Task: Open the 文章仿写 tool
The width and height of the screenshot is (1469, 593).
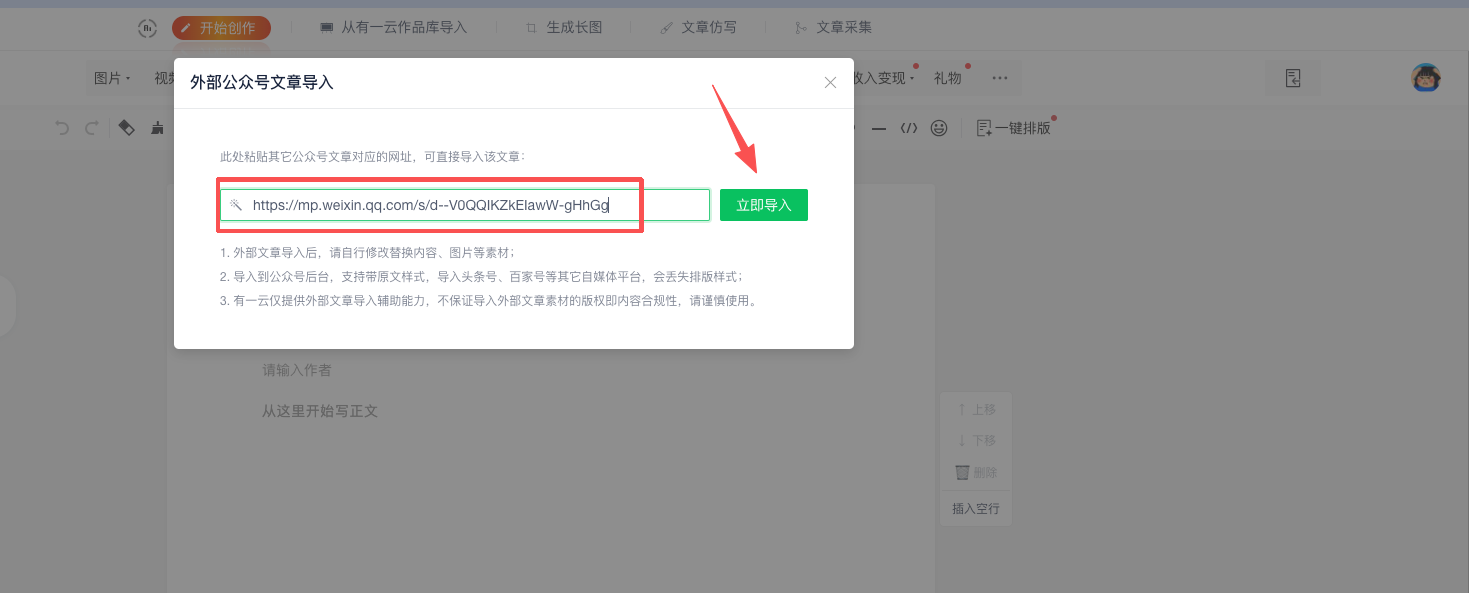Action: [x=698, y=27]
